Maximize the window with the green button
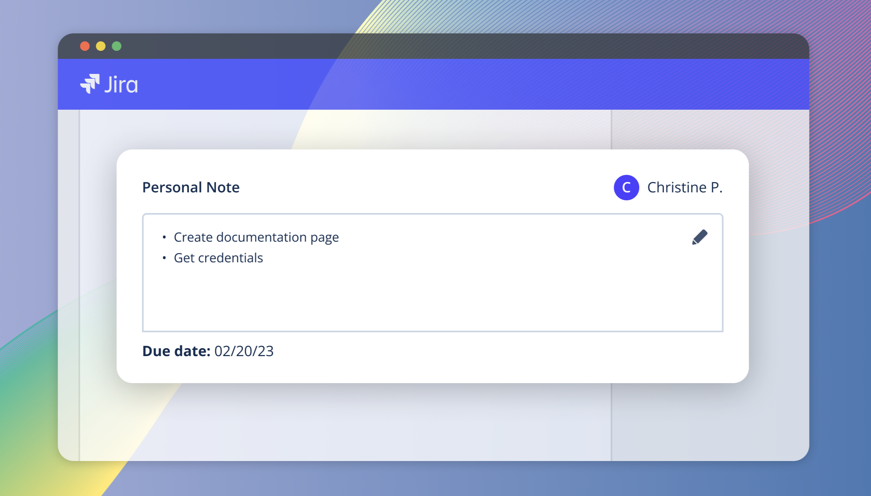 [x=117, y=46]
